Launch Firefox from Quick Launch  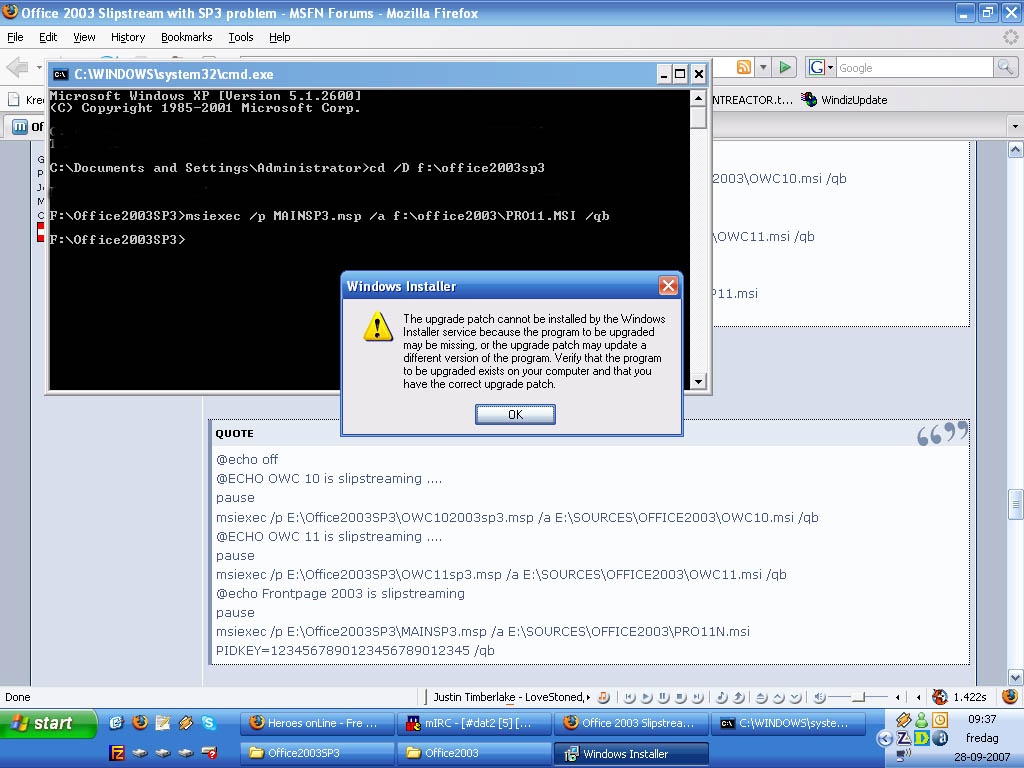point(140,722)
